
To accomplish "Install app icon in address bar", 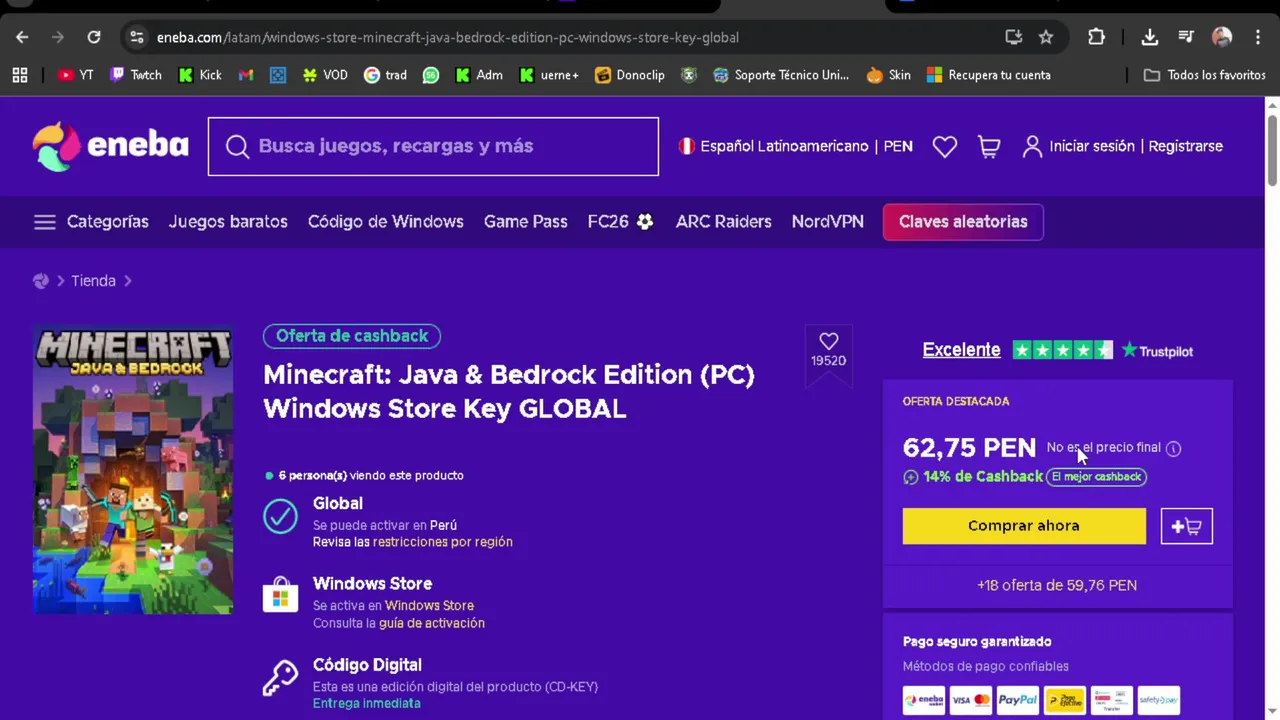I will pyautogui.click(x=1014, y=37).
